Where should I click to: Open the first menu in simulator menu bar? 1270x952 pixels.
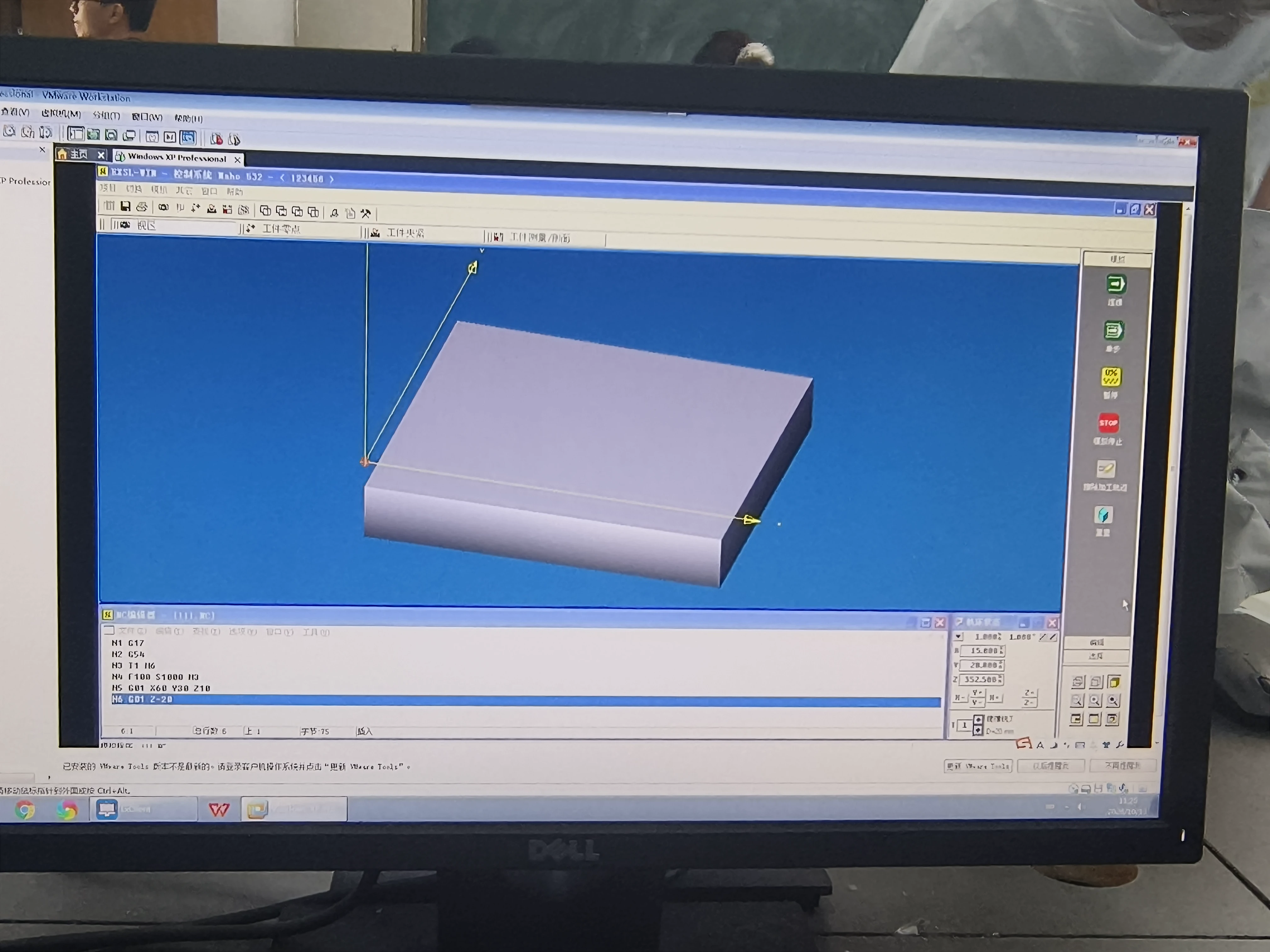pyautogui.click(x=108, y=188)
